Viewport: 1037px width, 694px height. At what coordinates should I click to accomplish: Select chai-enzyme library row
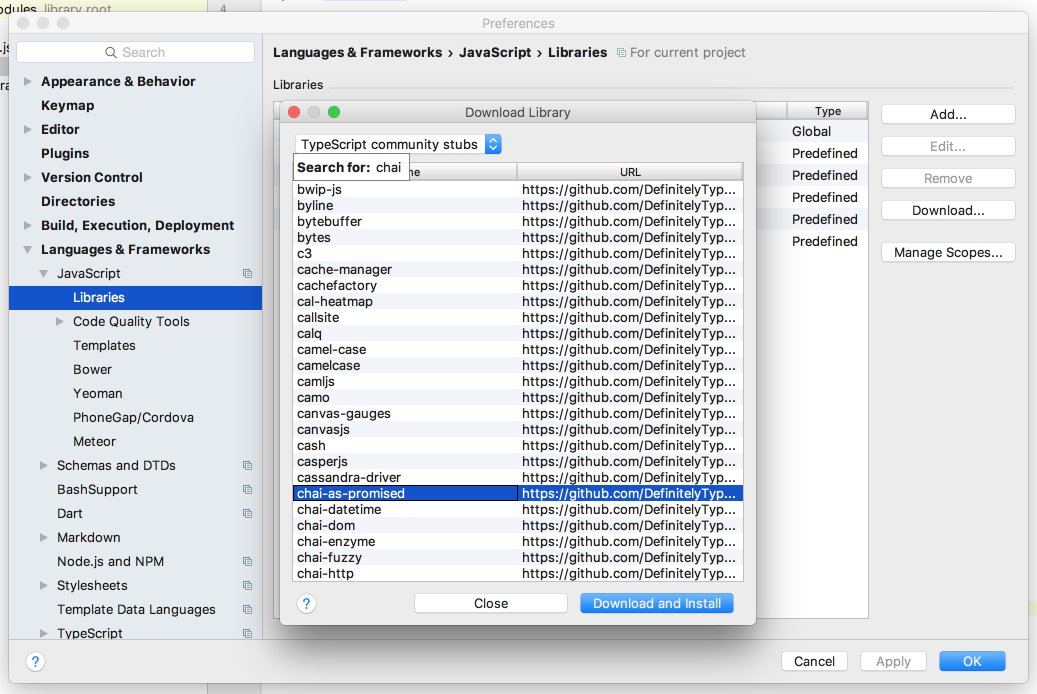tap(518, 541)
